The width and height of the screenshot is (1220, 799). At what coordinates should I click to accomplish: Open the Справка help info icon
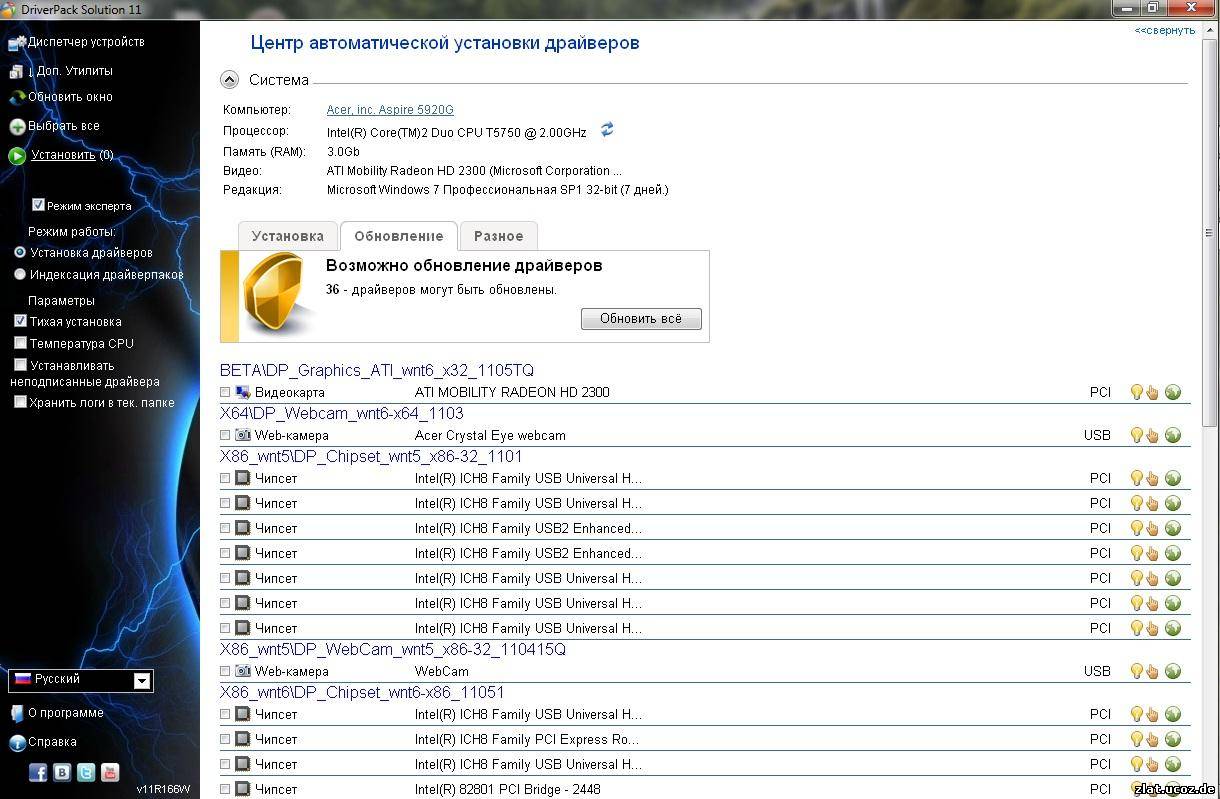tap(17, 743)
